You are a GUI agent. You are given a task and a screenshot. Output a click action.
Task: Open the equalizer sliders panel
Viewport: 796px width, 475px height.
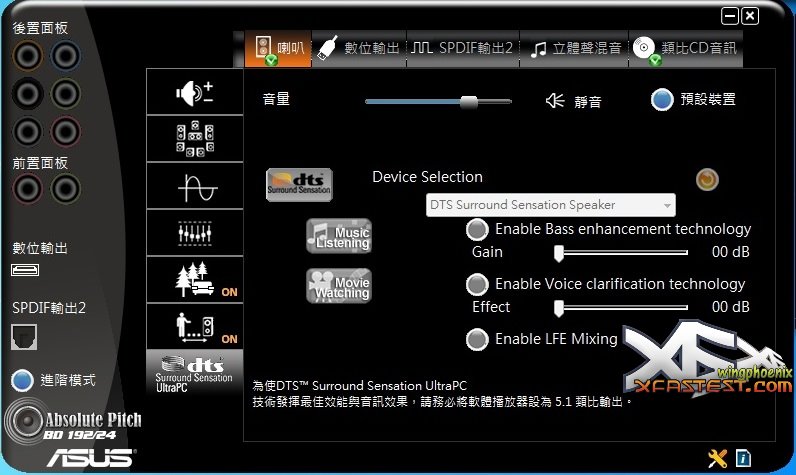coord(195,233)
